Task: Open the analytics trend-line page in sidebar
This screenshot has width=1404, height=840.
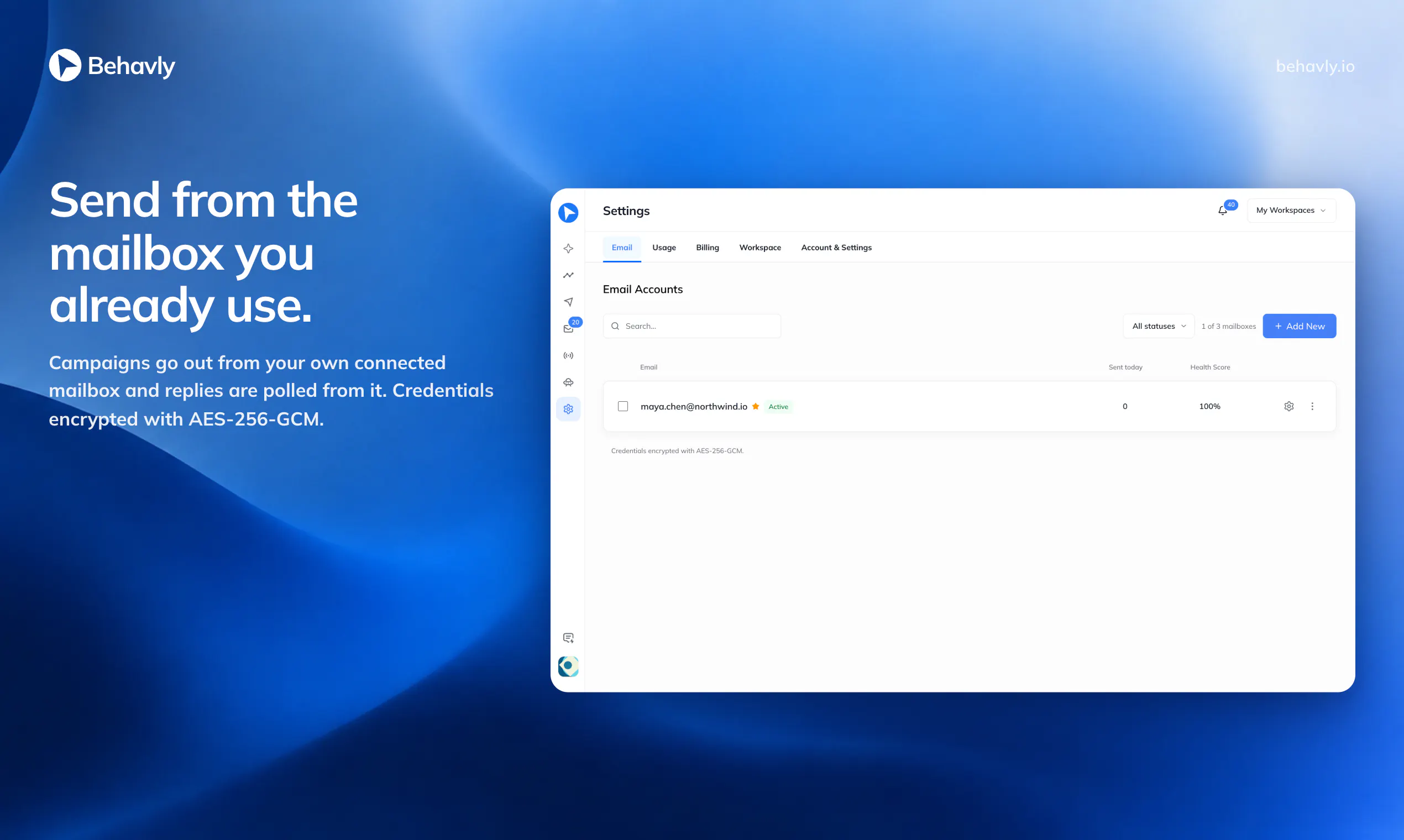Action: (568, 275)
